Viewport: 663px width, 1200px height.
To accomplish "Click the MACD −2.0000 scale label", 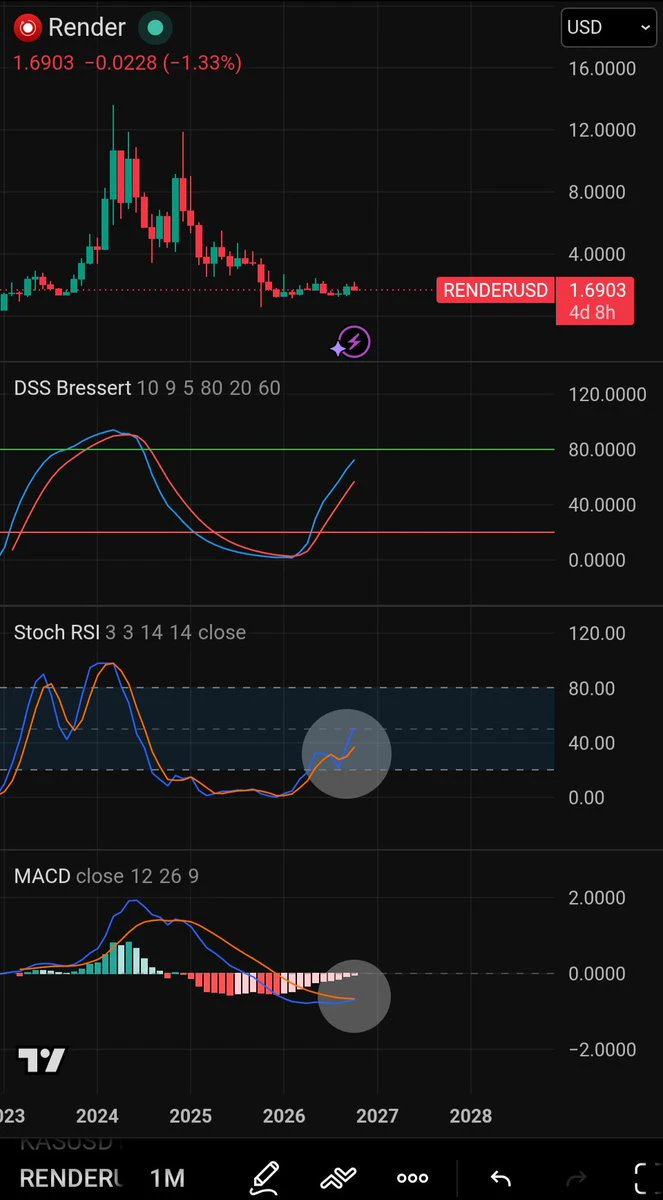I will click(602, 1050).
